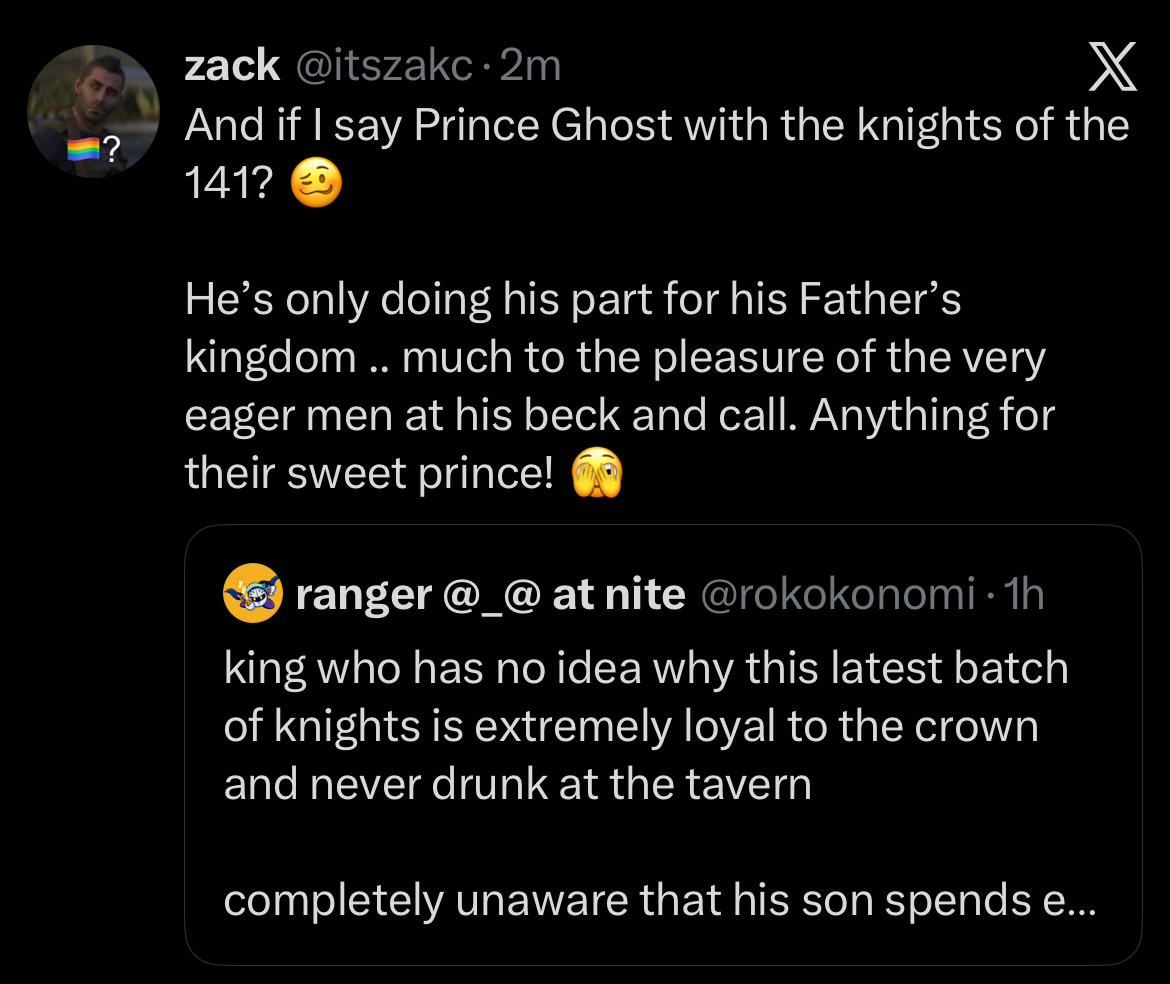Open the tweet's 2m timestamp

[x=530, y=66]
